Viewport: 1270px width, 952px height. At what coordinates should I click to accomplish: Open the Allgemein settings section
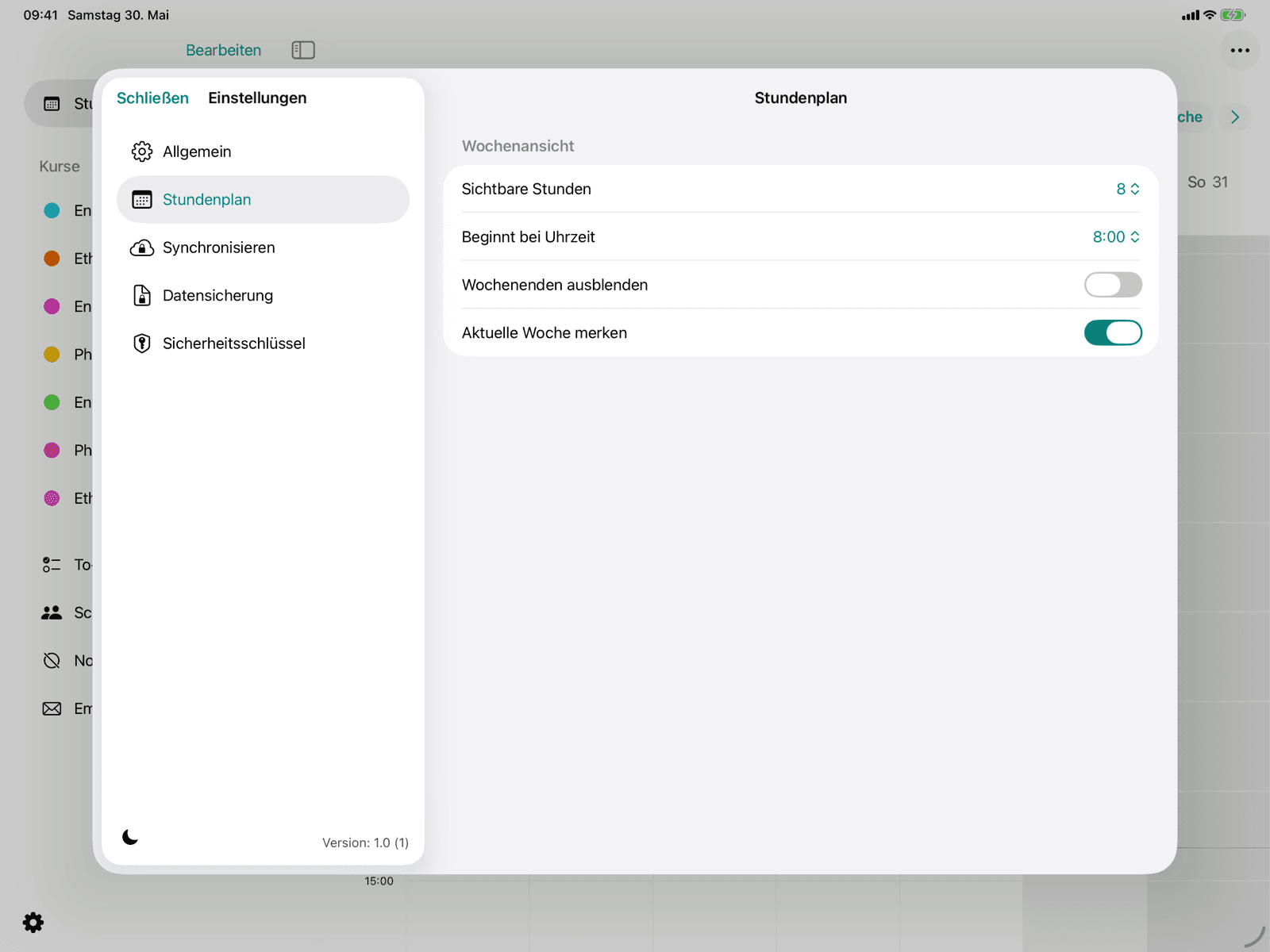pos(263,152)
